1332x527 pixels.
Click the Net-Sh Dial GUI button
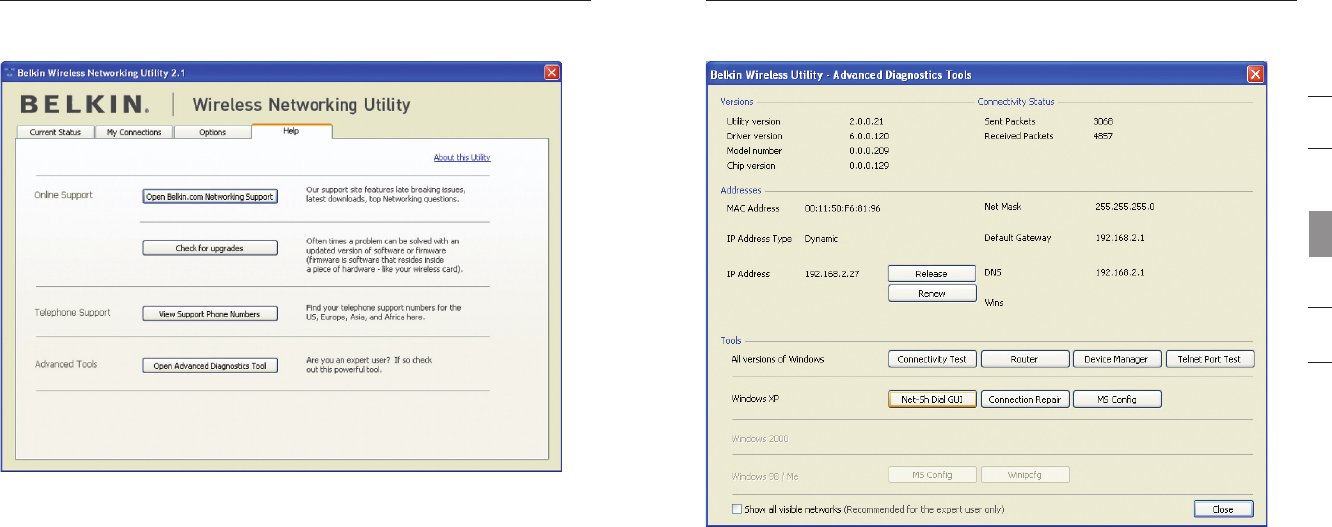tap(932, 399)
